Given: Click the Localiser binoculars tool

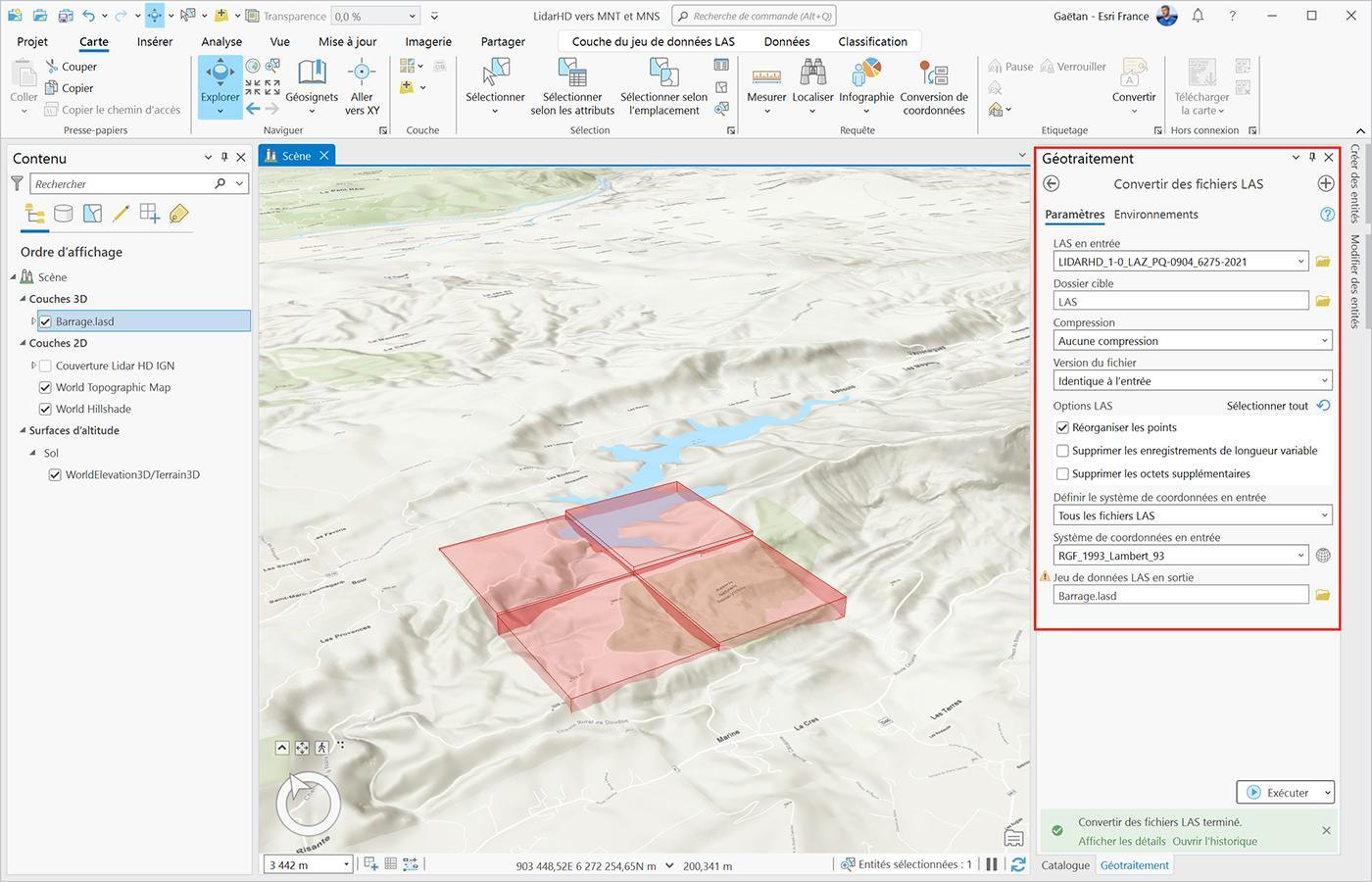Looking at the screenshot, I should point(812,86).
